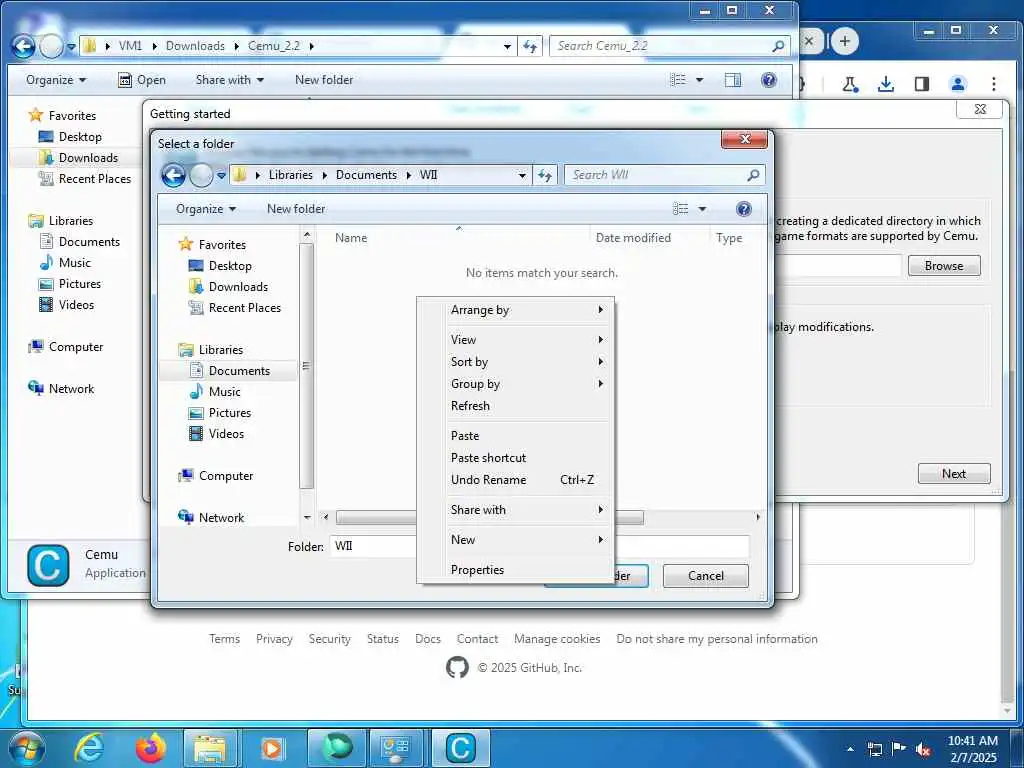
Task: Open help icon in Select a folder dialog
Action: pyautogui.click(x=743, y=208)
